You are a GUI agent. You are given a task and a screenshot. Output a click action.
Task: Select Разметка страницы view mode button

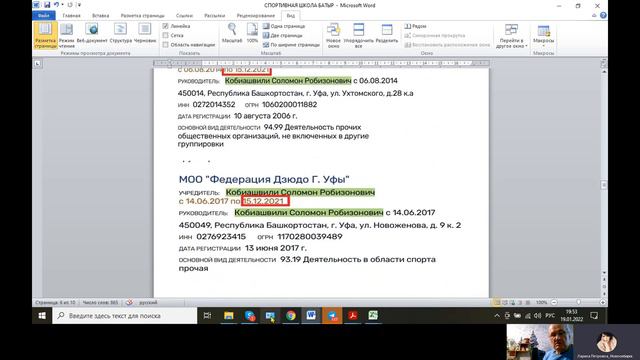point(45,36)
